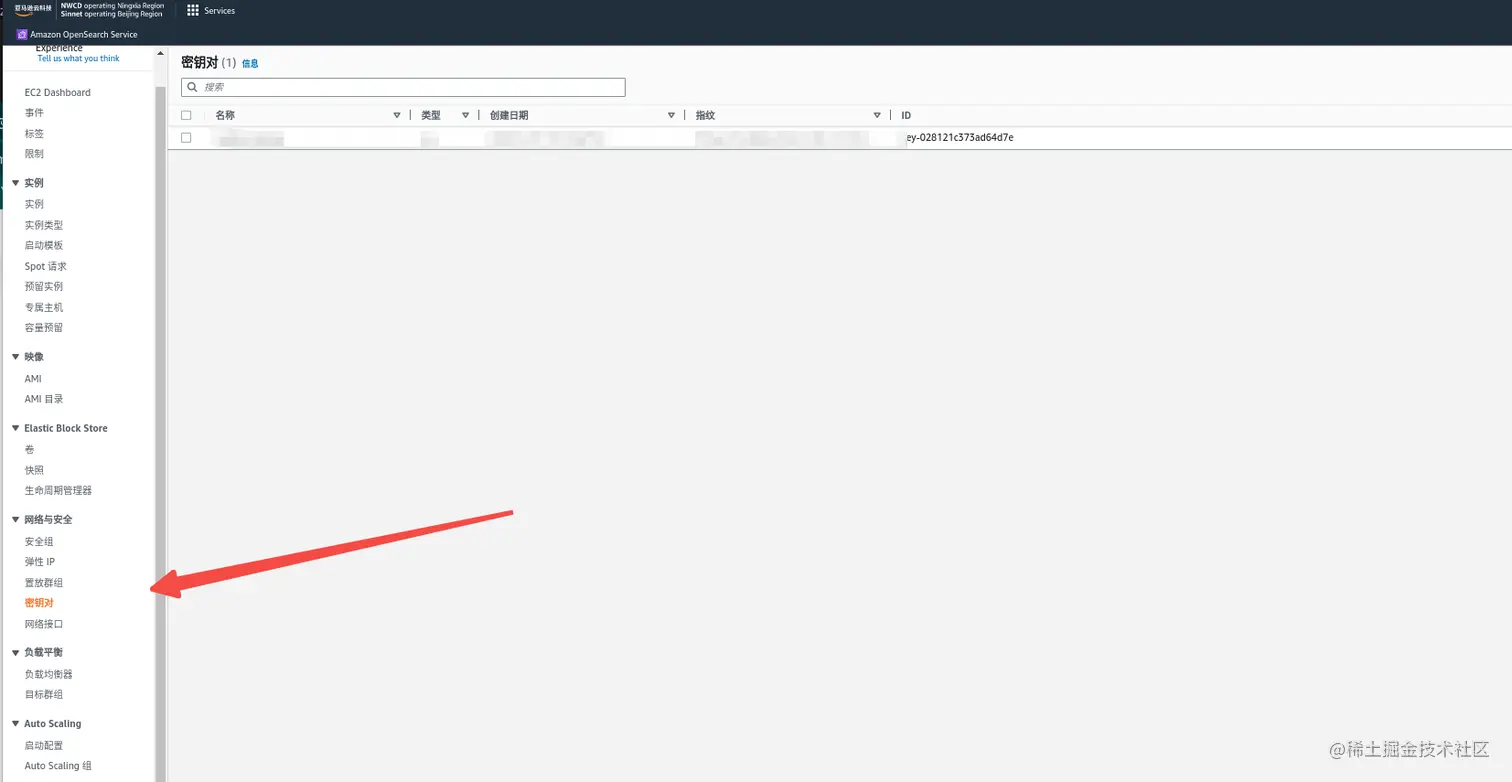1512x782 pixels.
Task: Open 限制 in the sidebar
Action: pyautogui.click(x=34, y=154)
